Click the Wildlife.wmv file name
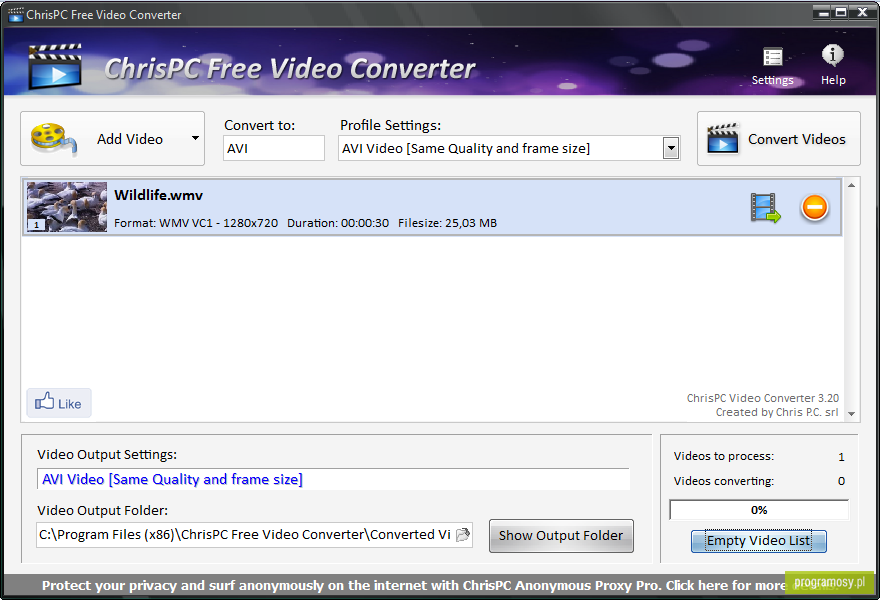Viewport: 880px width, 600px height. (158, 195)
